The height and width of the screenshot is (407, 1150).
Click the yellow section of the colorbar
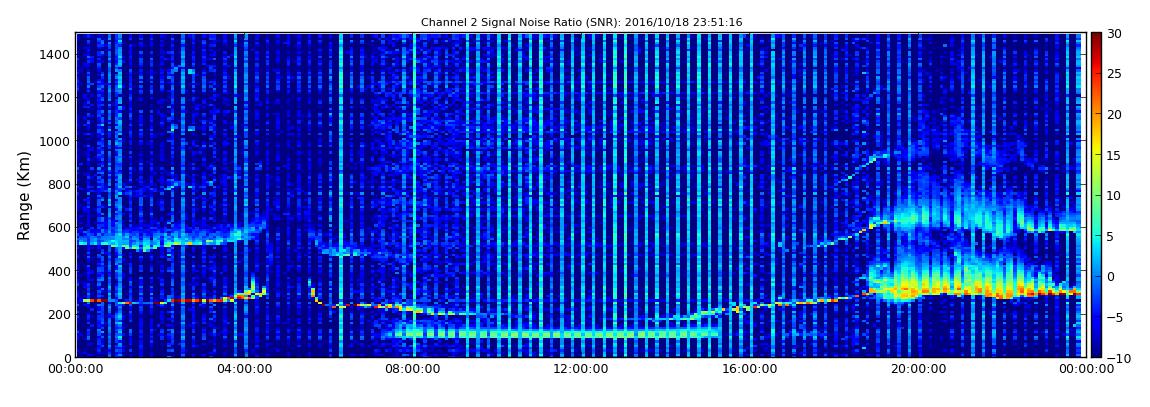(1096, 150)
